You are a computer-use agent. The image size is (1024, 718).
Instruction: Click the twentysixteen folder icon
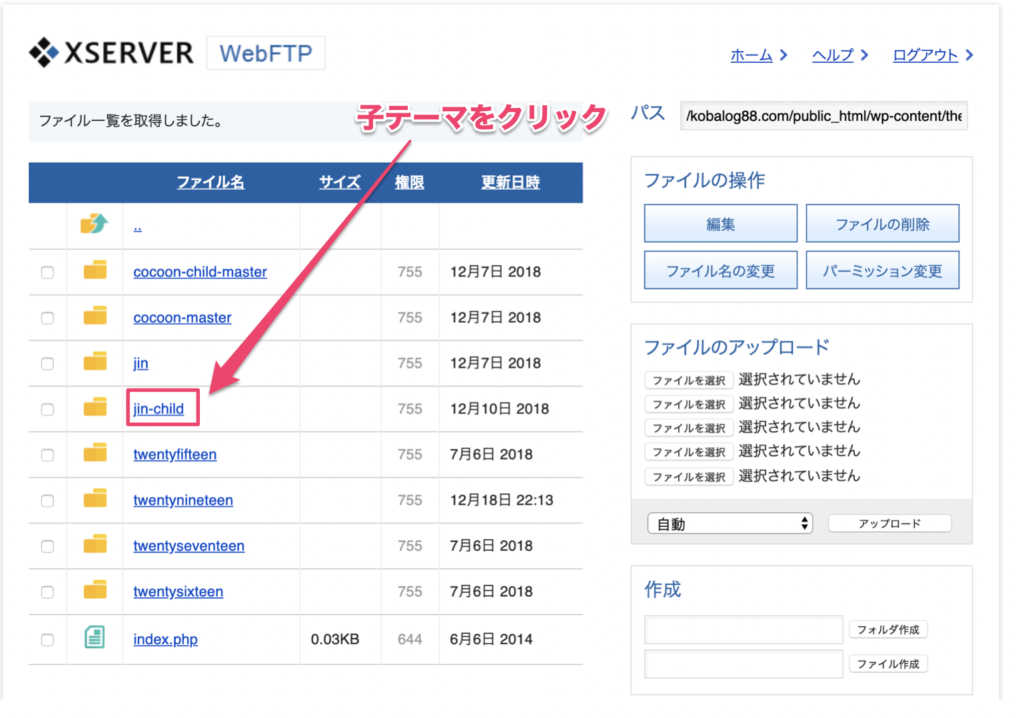point(95,590)
